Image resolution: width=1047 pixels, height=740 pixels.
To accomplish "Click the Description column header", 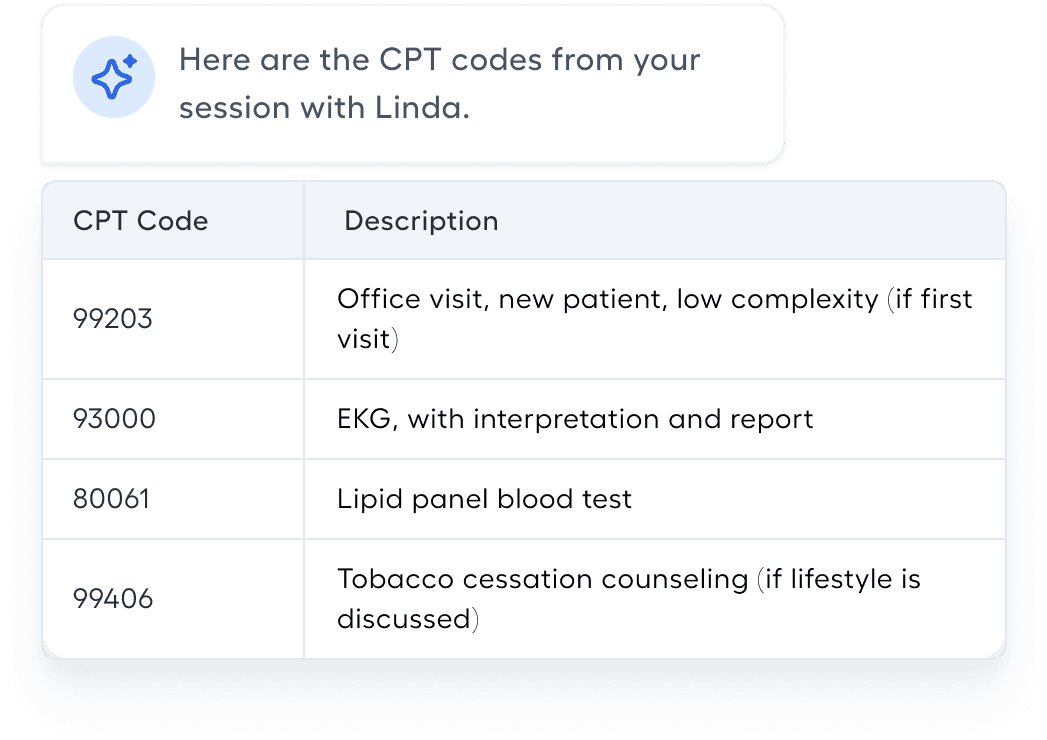I will pos(421,221).
